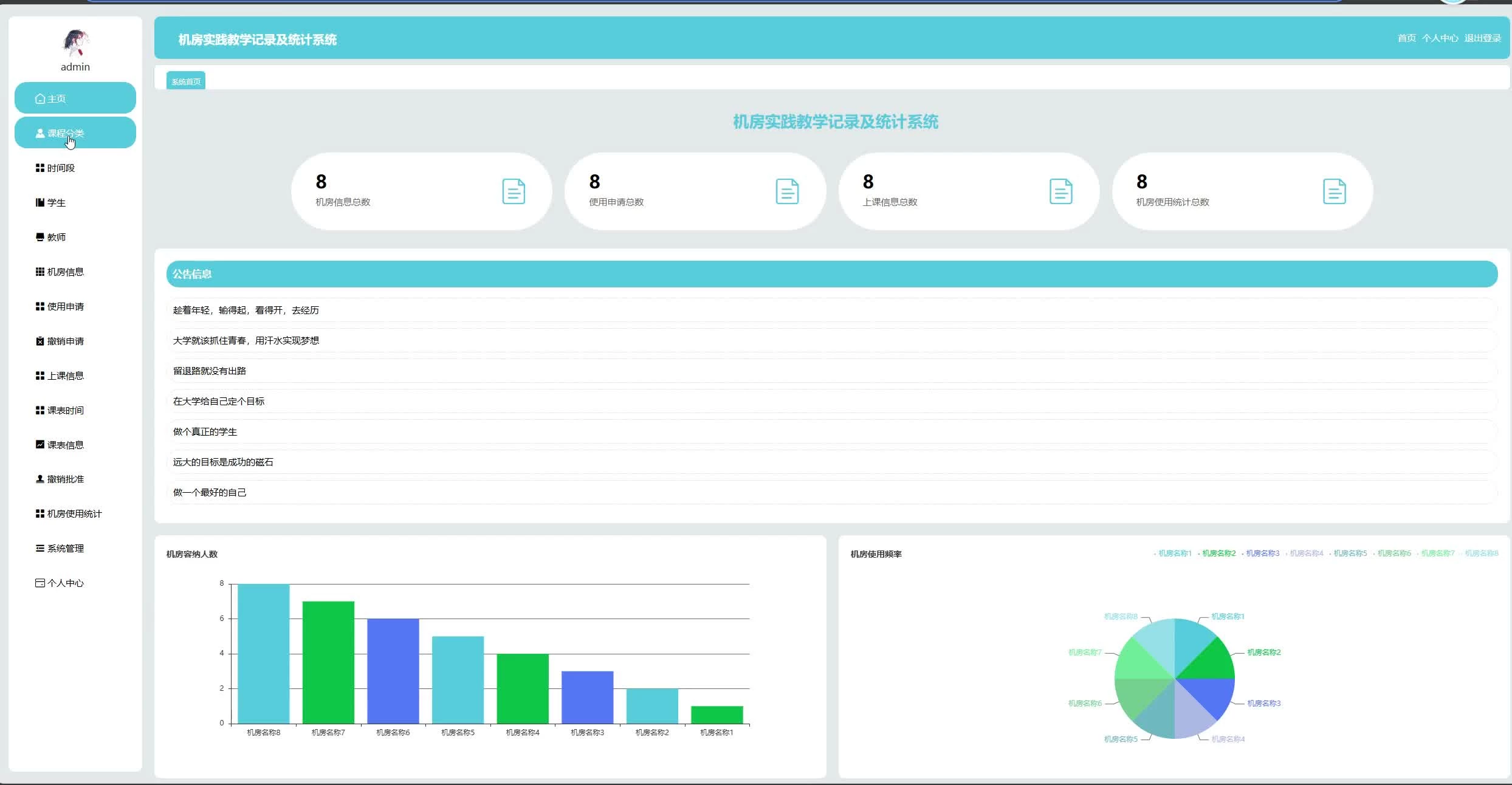This screenshot has height=785, width=1512.
Task: Click document icon in 机房使用统计总数 card
Action: click(1334, 191)
